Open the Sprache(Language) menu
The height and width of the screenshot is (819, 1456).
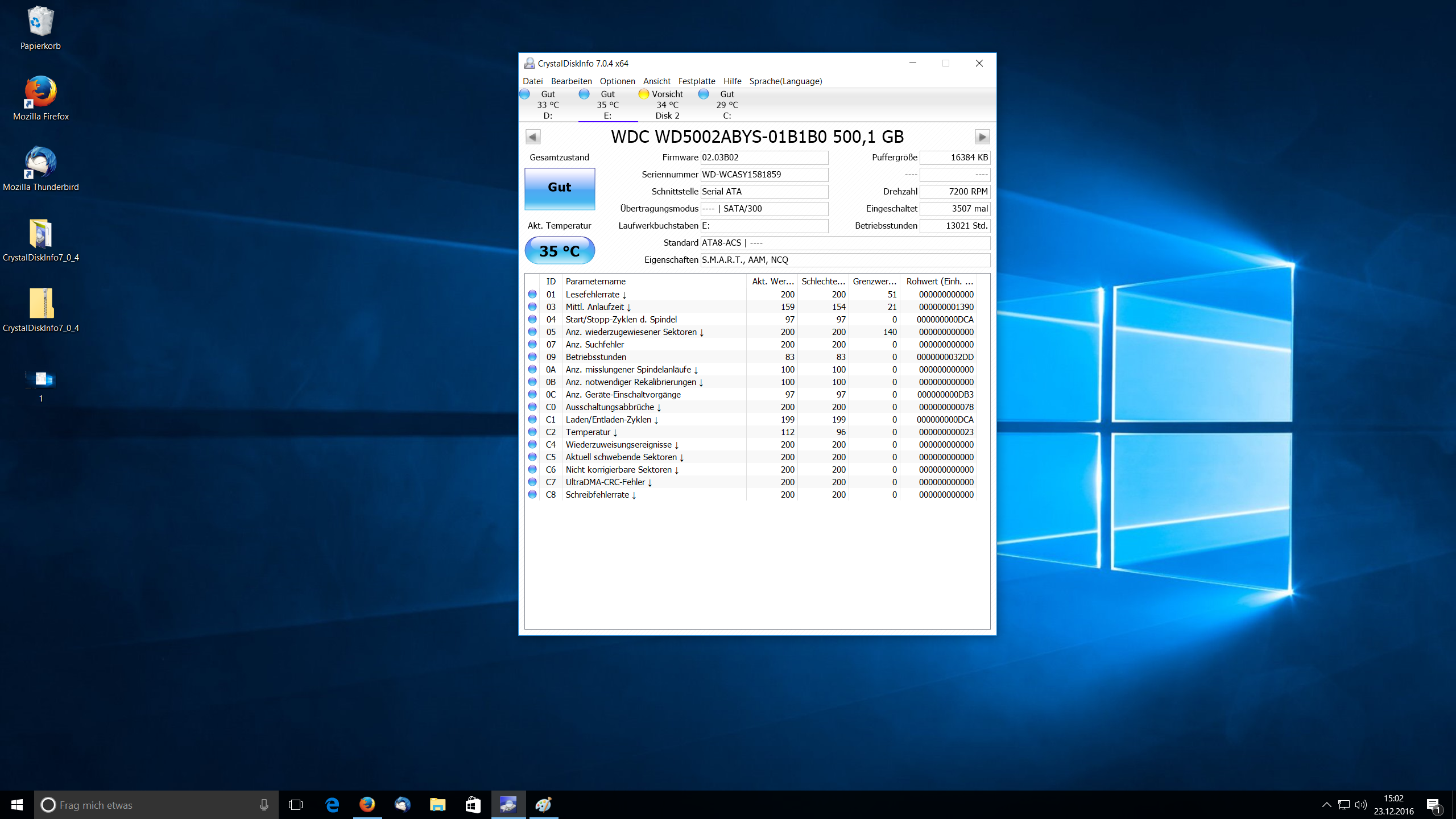click(785, 81)
